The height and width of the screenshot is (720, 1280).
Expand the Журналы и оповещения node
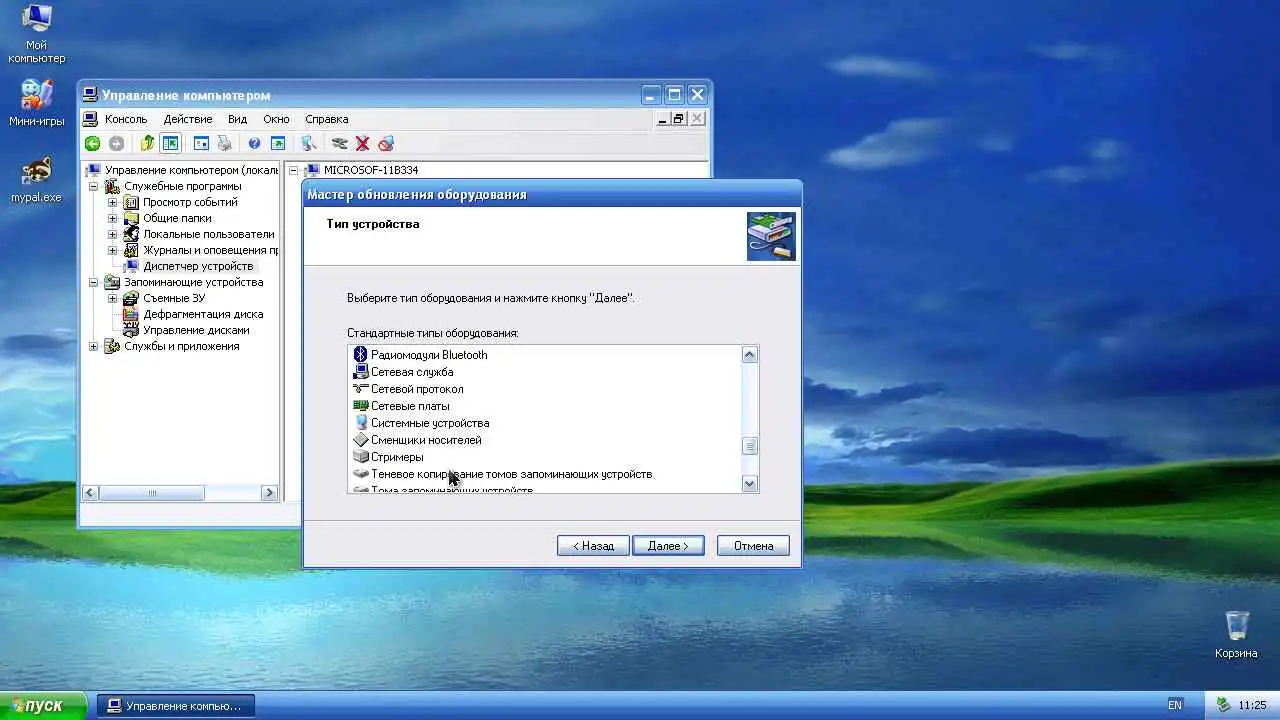(x=113, y=250)
